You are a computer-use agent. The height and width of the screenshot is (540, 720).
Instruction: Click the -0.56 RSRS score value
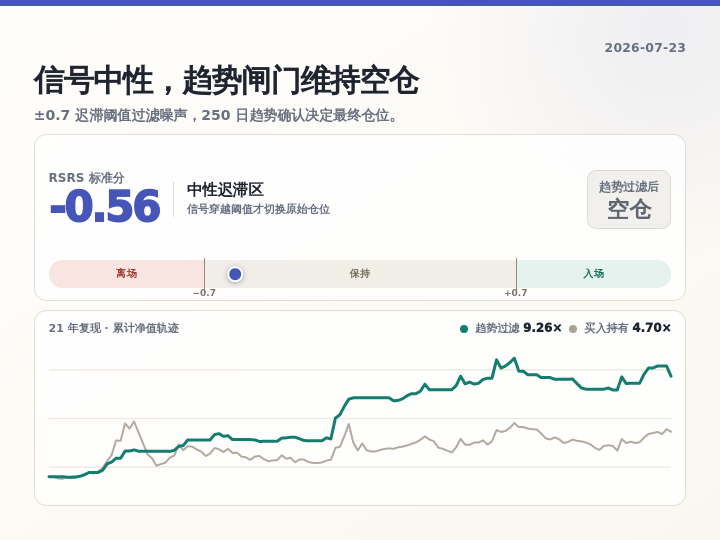pyautogui.click(x=105, y=206)
